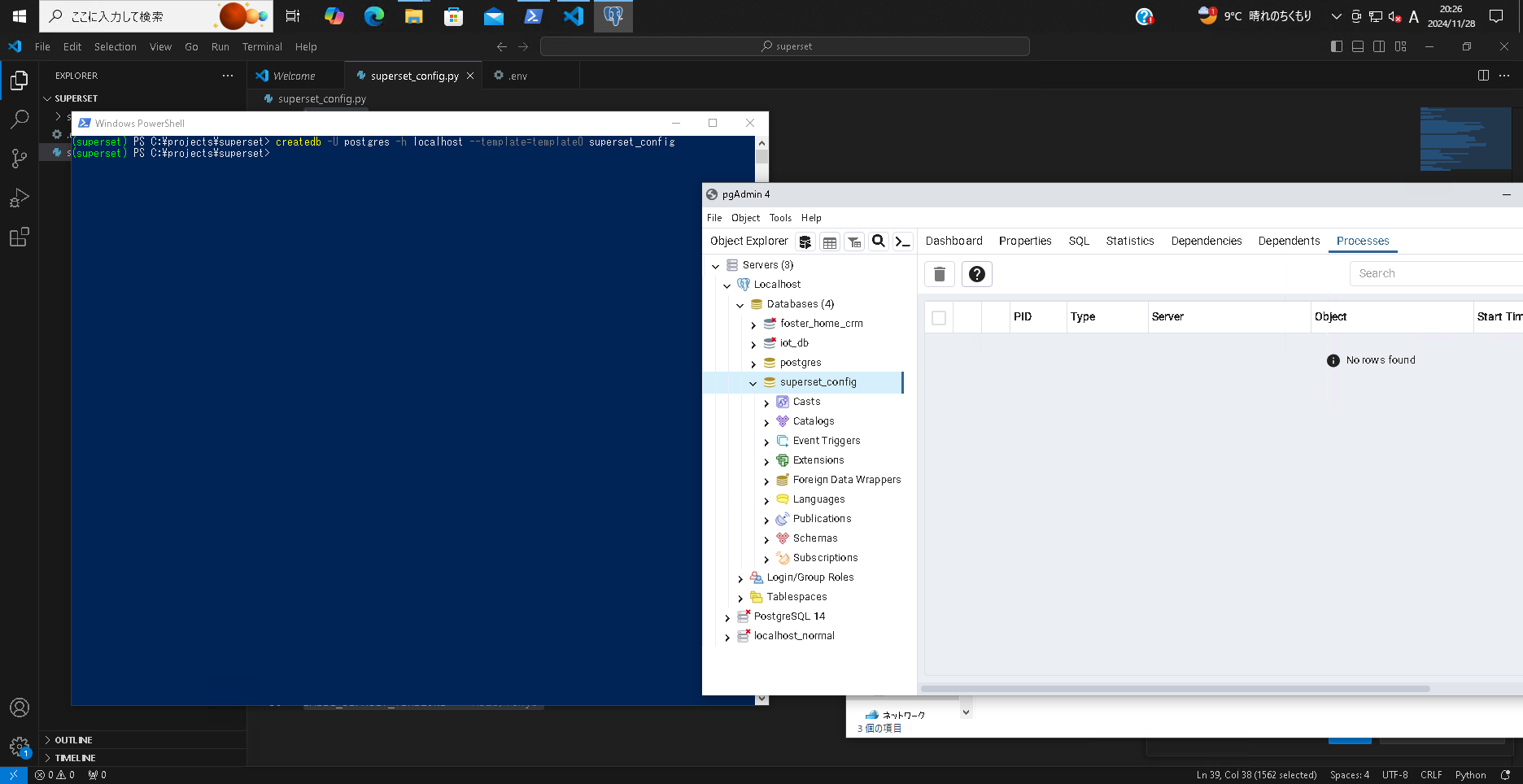Tick the select-all checkbox in Processes table

click(x=939, y=317)
